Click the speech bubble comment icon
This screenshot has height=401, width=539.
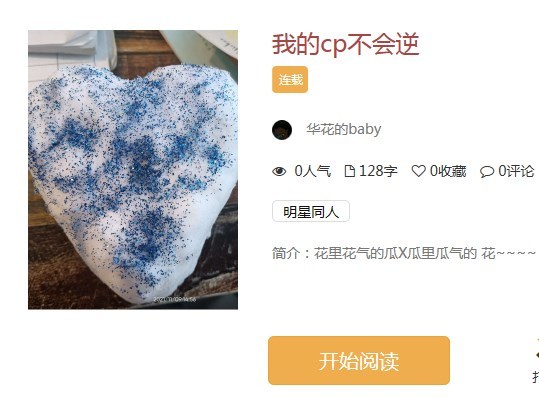(487, 172)
